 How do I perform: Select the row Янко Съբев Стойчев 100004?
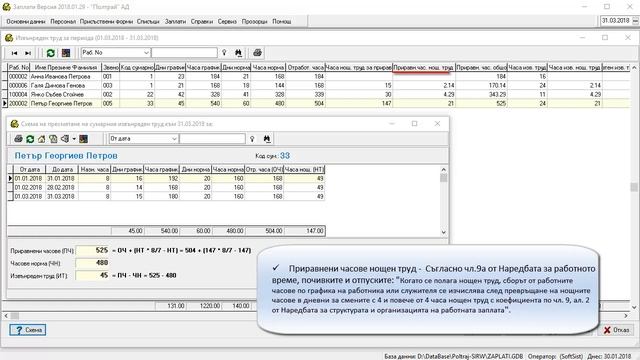coord(319,94)
